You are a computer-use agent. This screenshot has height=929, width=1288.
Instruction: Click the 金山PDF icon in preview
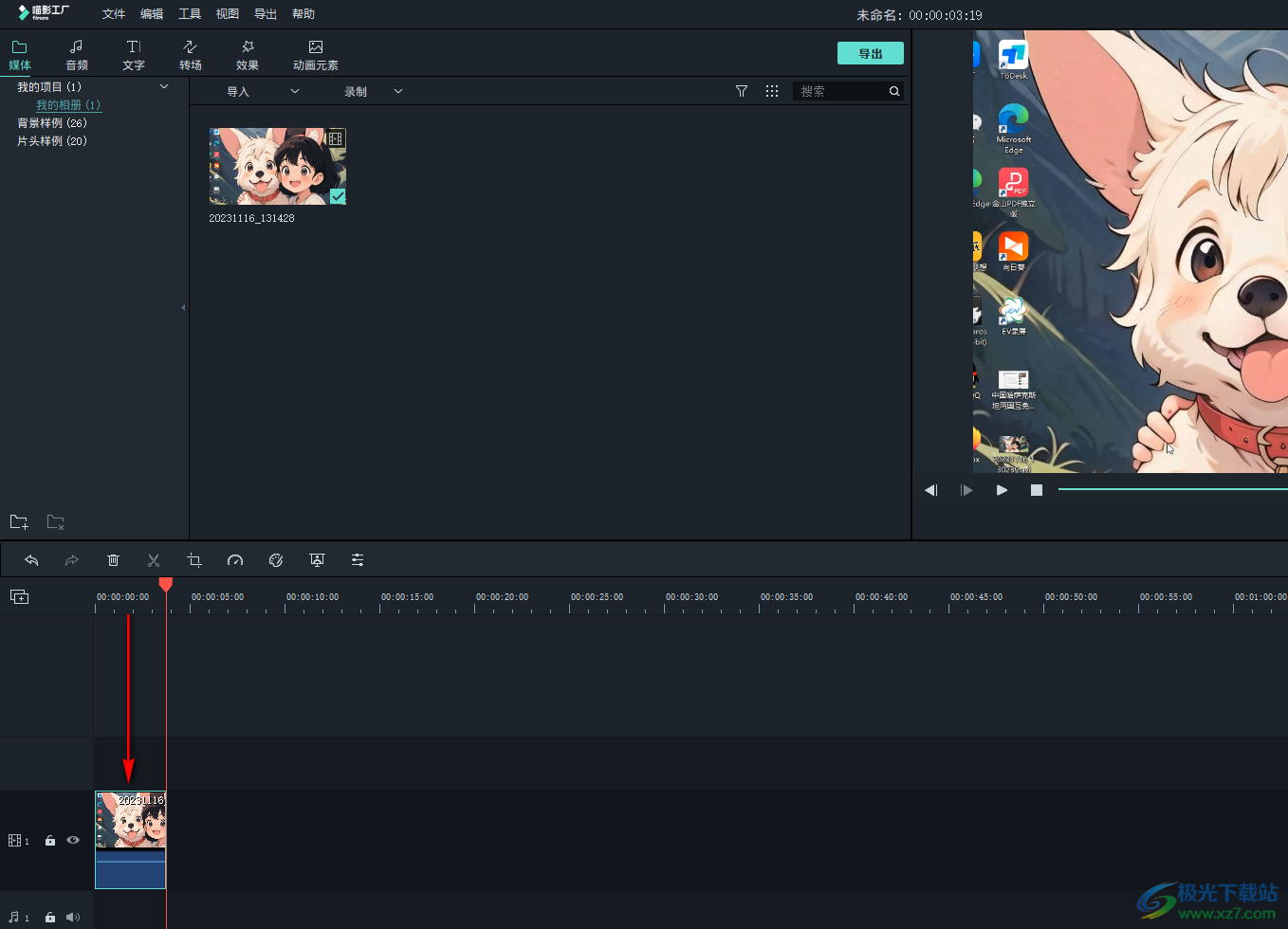click(x=1013, y=192)
